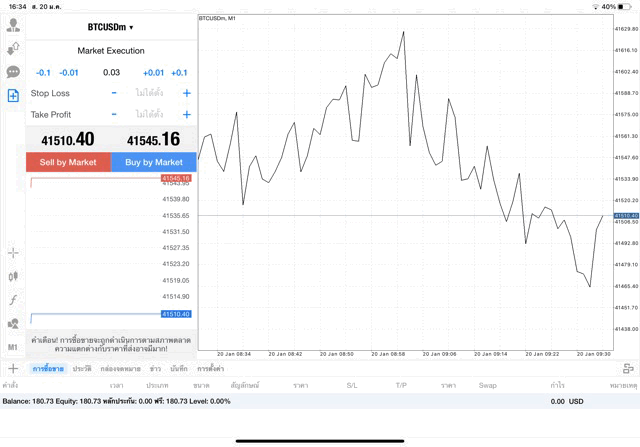This screenshot has width=640, height=447.
Task: Decrease Stop Loss with minus button
Action: (x=114, y=93)
